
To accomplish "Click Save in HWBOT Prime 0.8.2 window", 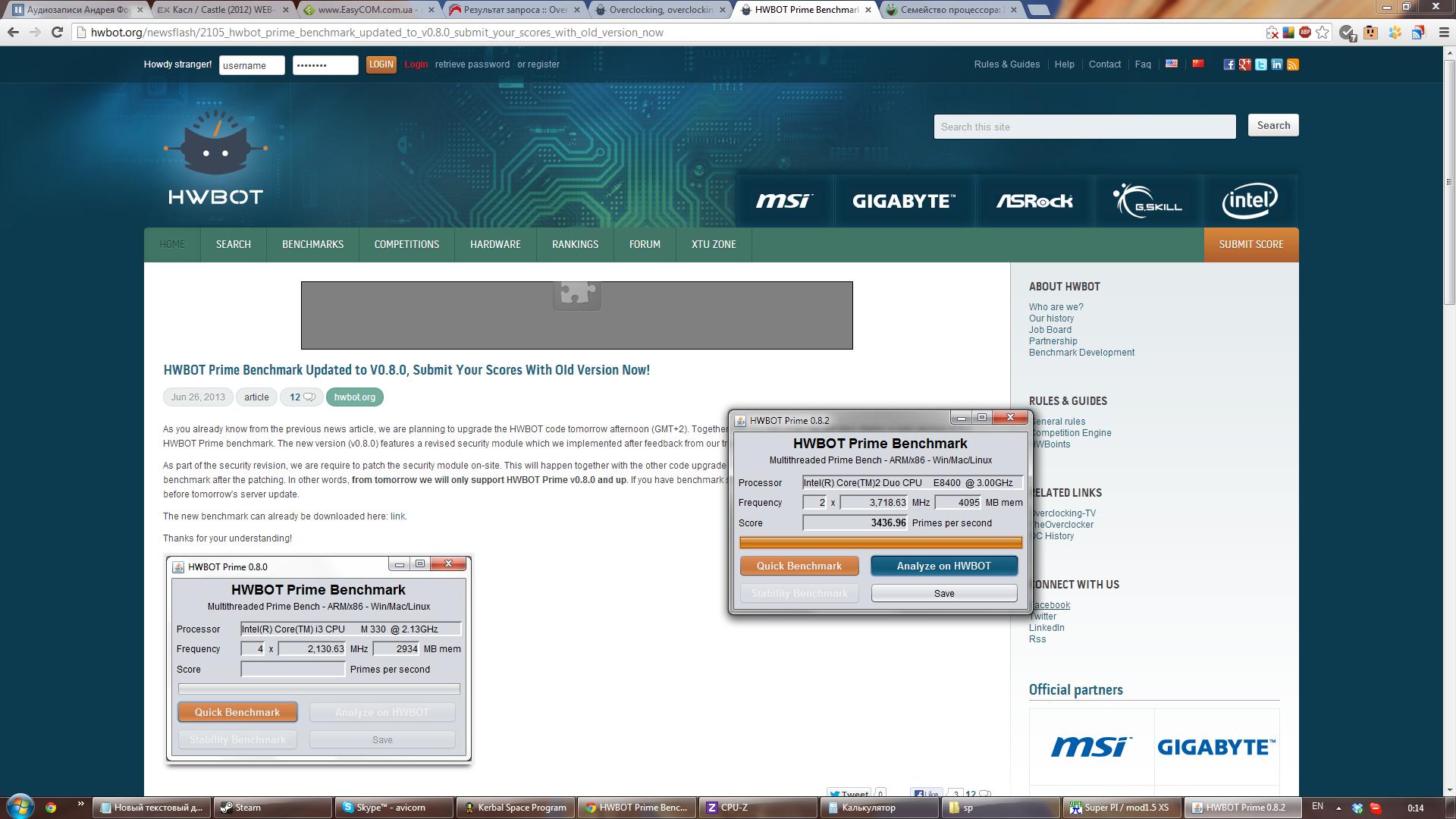I will [x=944, y=593].
